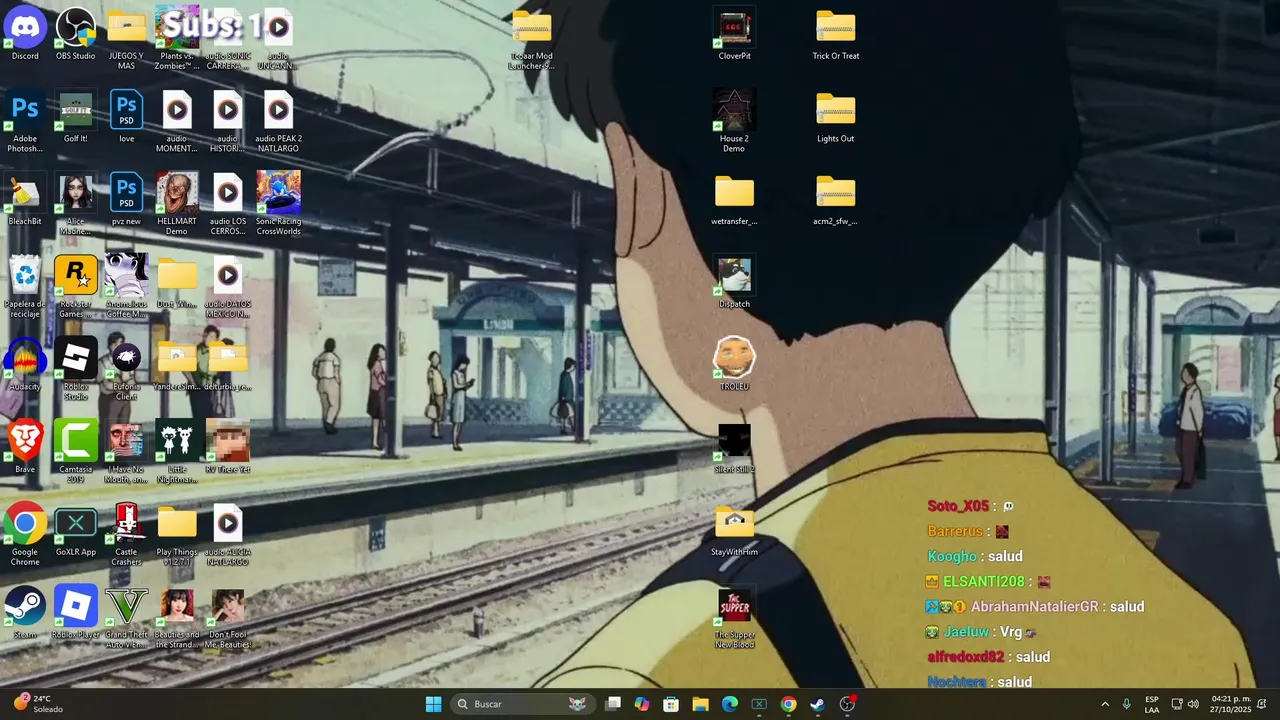
Task: Open File Explorer from taskbar
Action: point(700,704)
